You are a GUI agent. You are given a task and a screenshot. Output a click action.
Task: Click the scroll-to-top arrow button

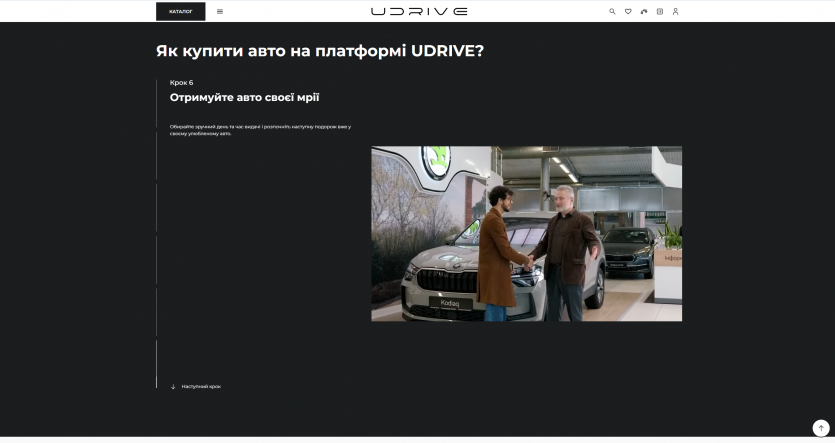coord(821,427)
